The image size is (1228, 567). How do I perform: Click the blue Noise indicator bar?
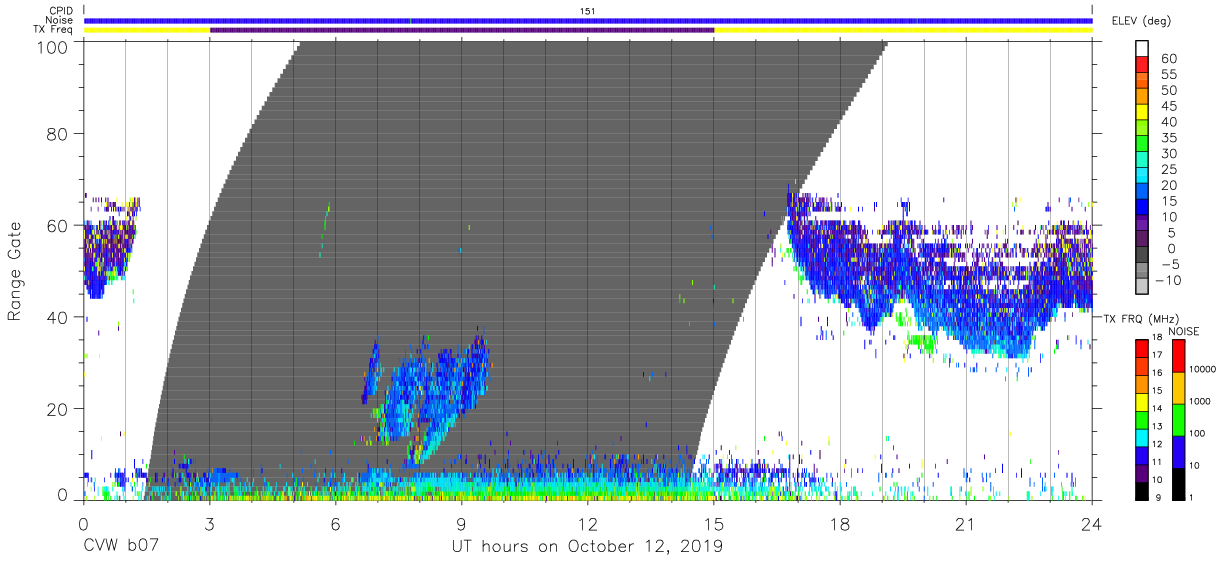click(x=588, y=20)
